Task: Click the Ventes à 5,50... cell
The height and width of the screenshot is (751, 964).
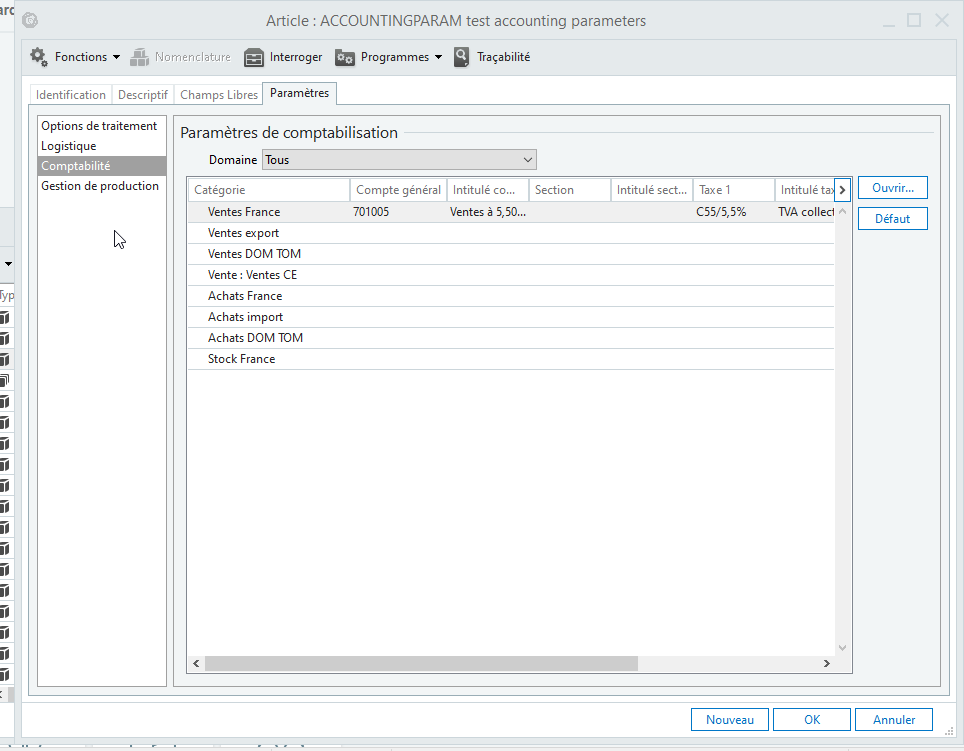Action: pos(488,212)
